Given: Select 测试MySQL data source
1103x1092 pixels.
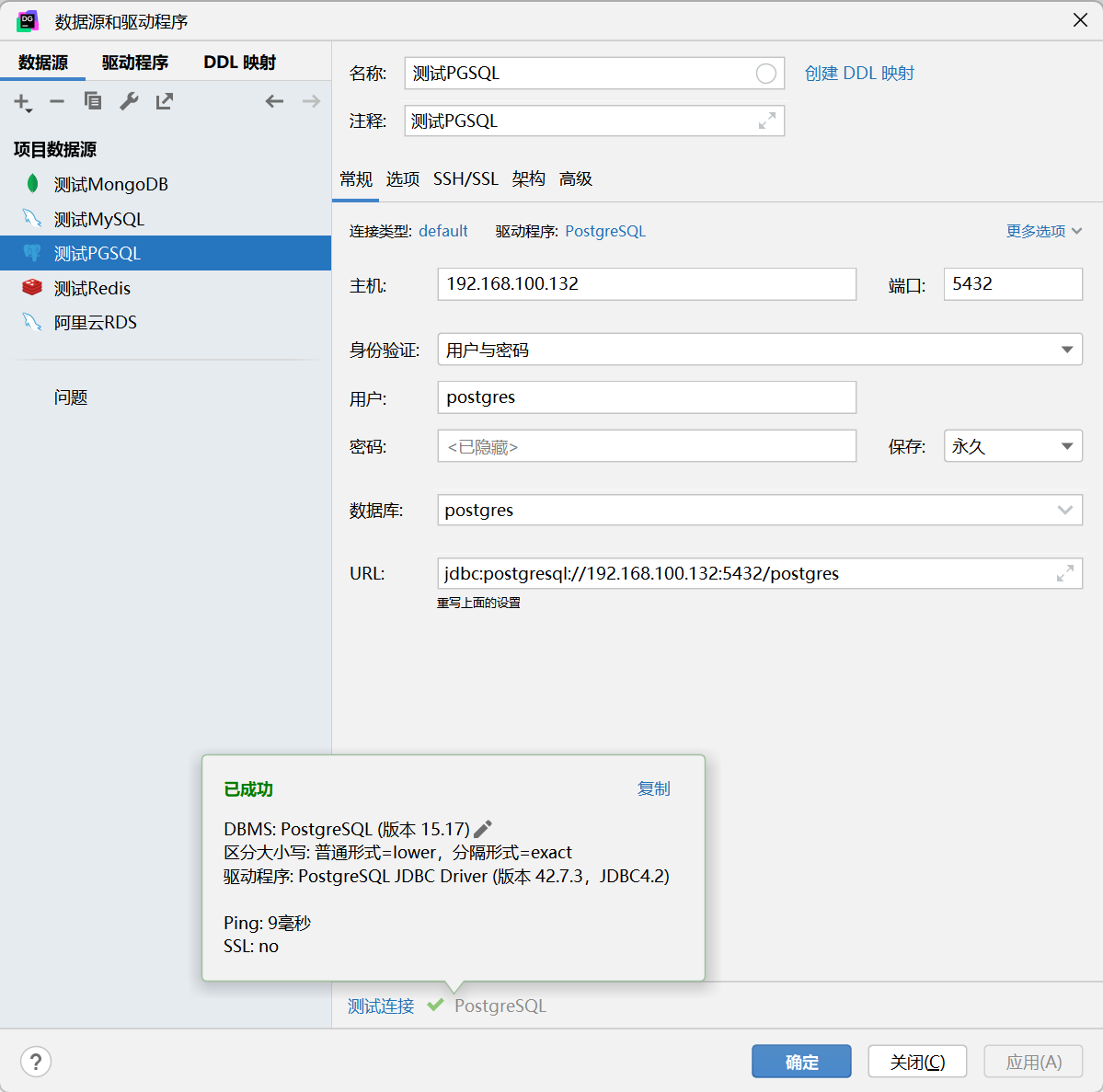Looking at the screenshot, I should point(166,219).
